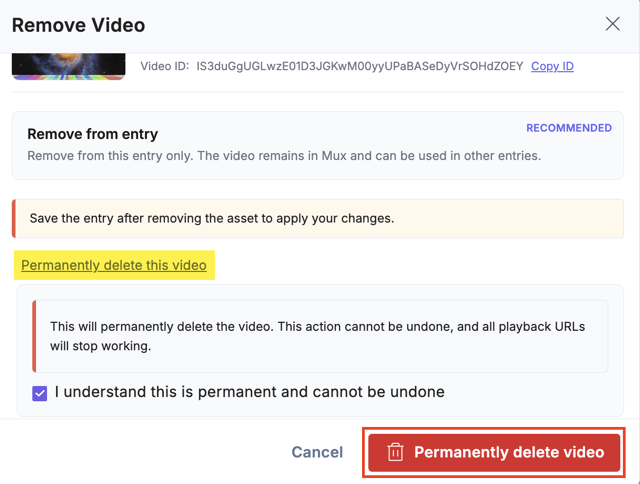Cancel the video removal dialog
The height and width of the screenshot is (484, 640).
click(x=317, y=452)
